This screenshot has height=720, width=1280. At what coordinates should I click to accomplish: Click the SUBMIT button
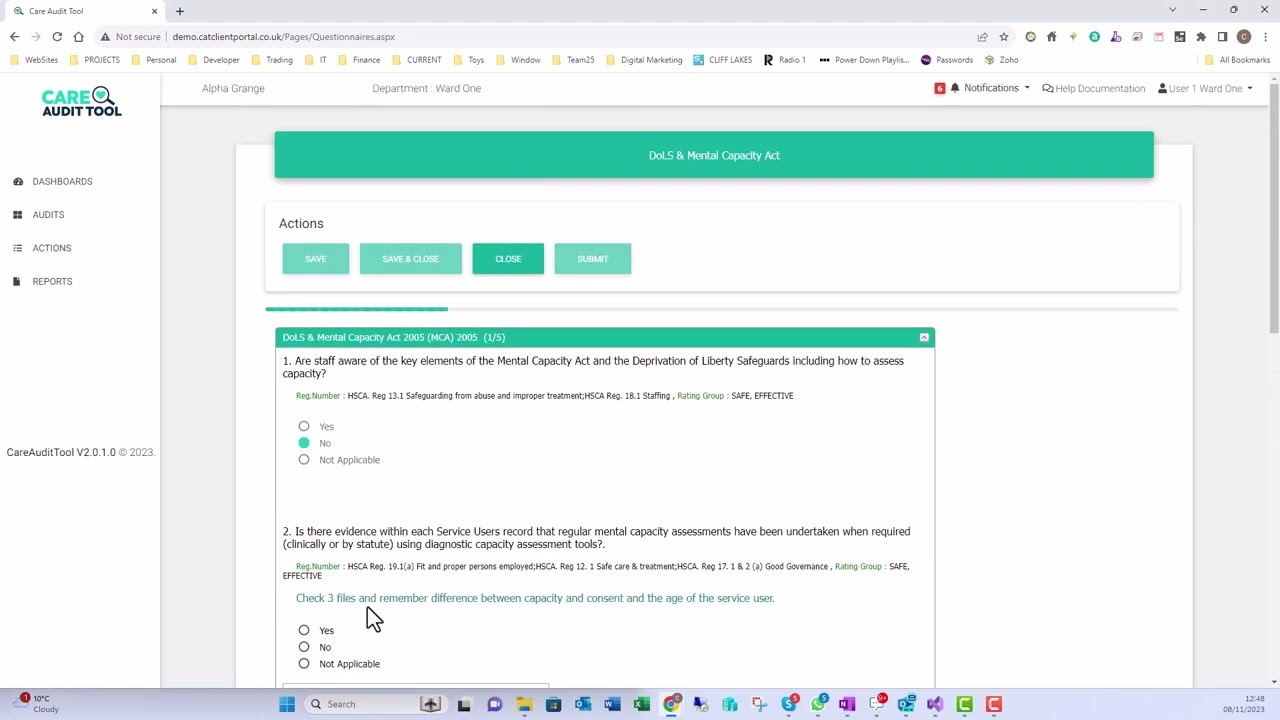[x=593, y=259]
